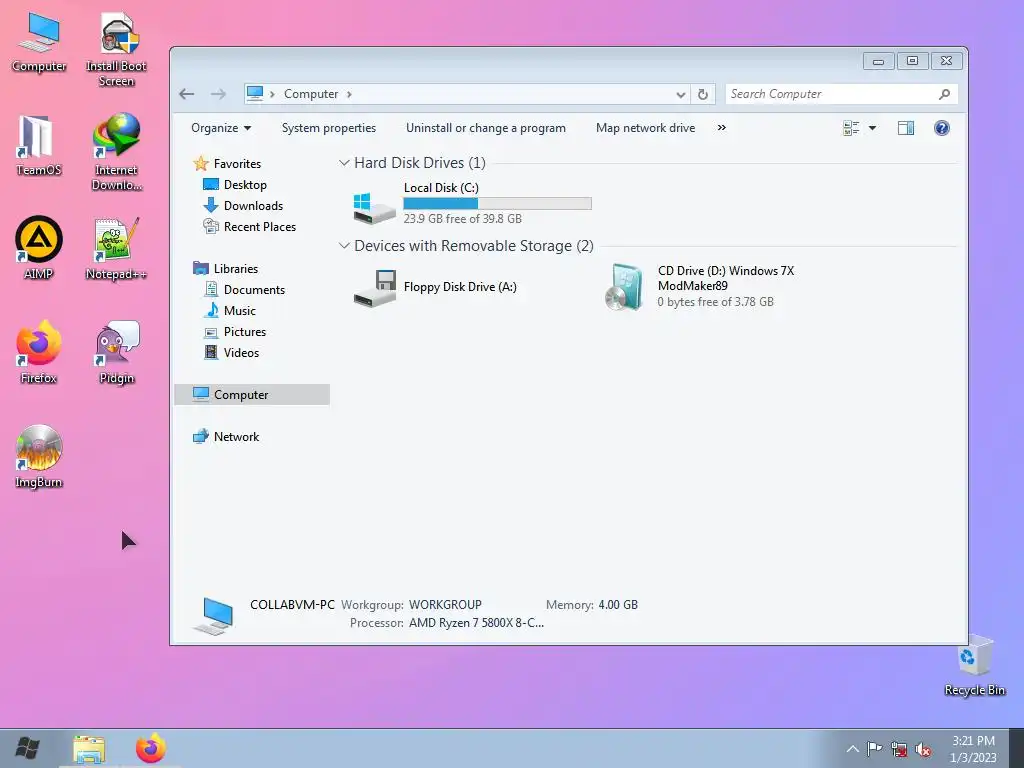
Task: Select Network in the navigation pane
Action: [226, 436]
